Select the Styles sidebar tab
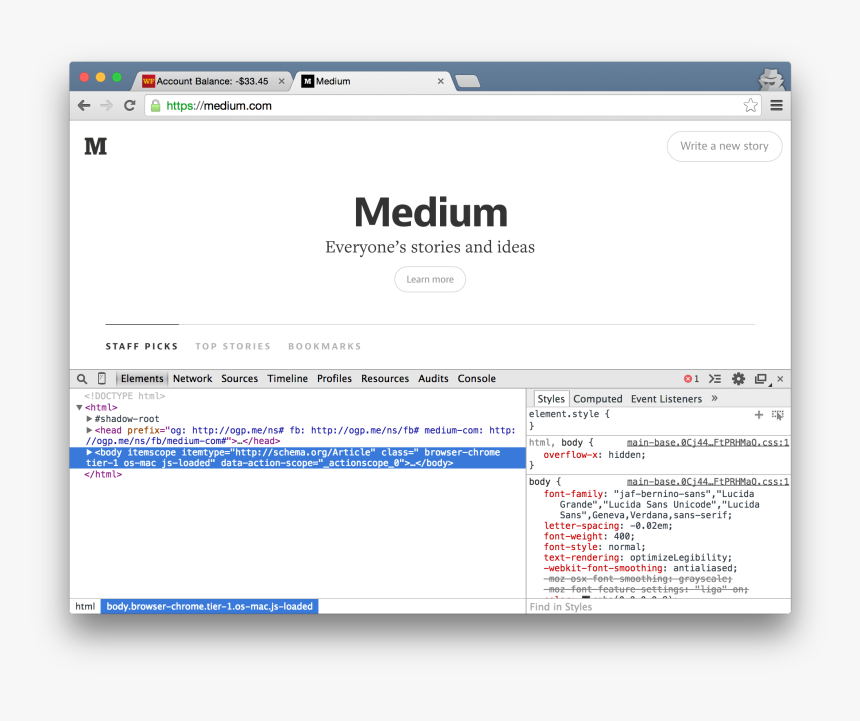This screenshot has width=860, height=721. (551, 399)
